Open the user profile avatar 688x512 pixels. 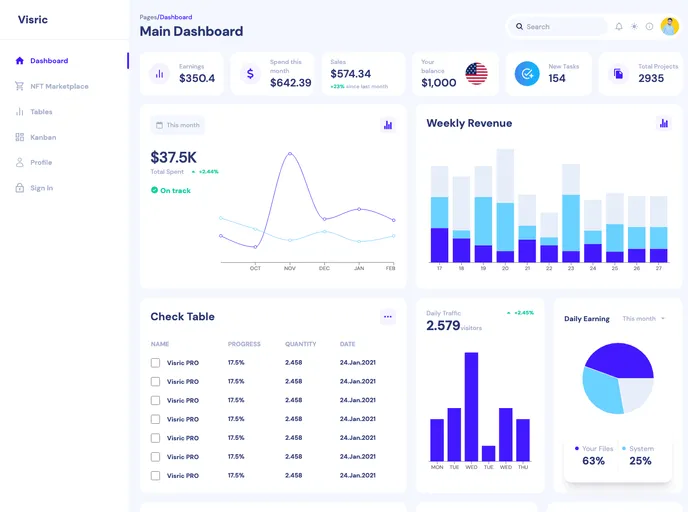669,27
